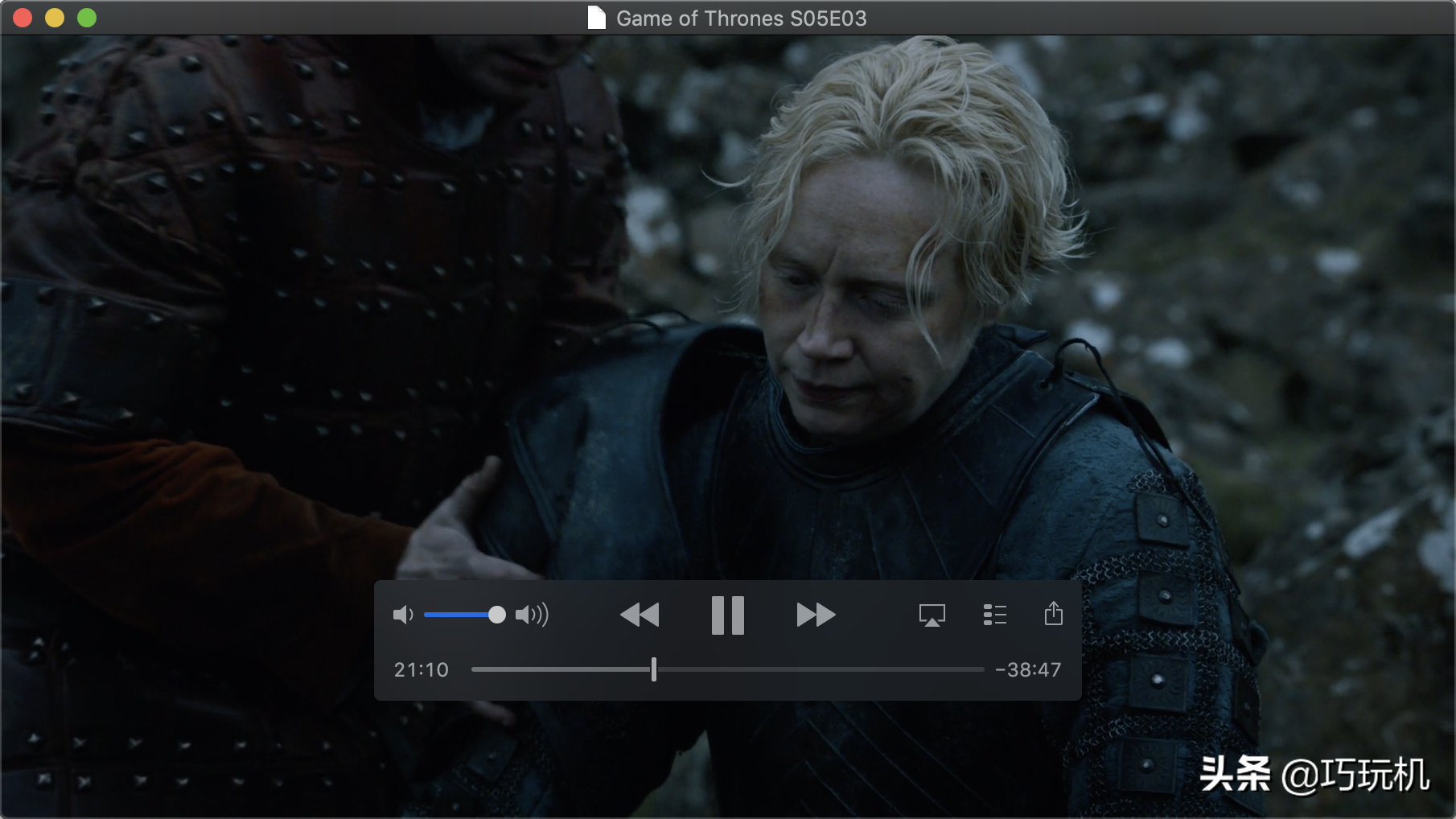Click the blue volume slider track

pos(456,615)
